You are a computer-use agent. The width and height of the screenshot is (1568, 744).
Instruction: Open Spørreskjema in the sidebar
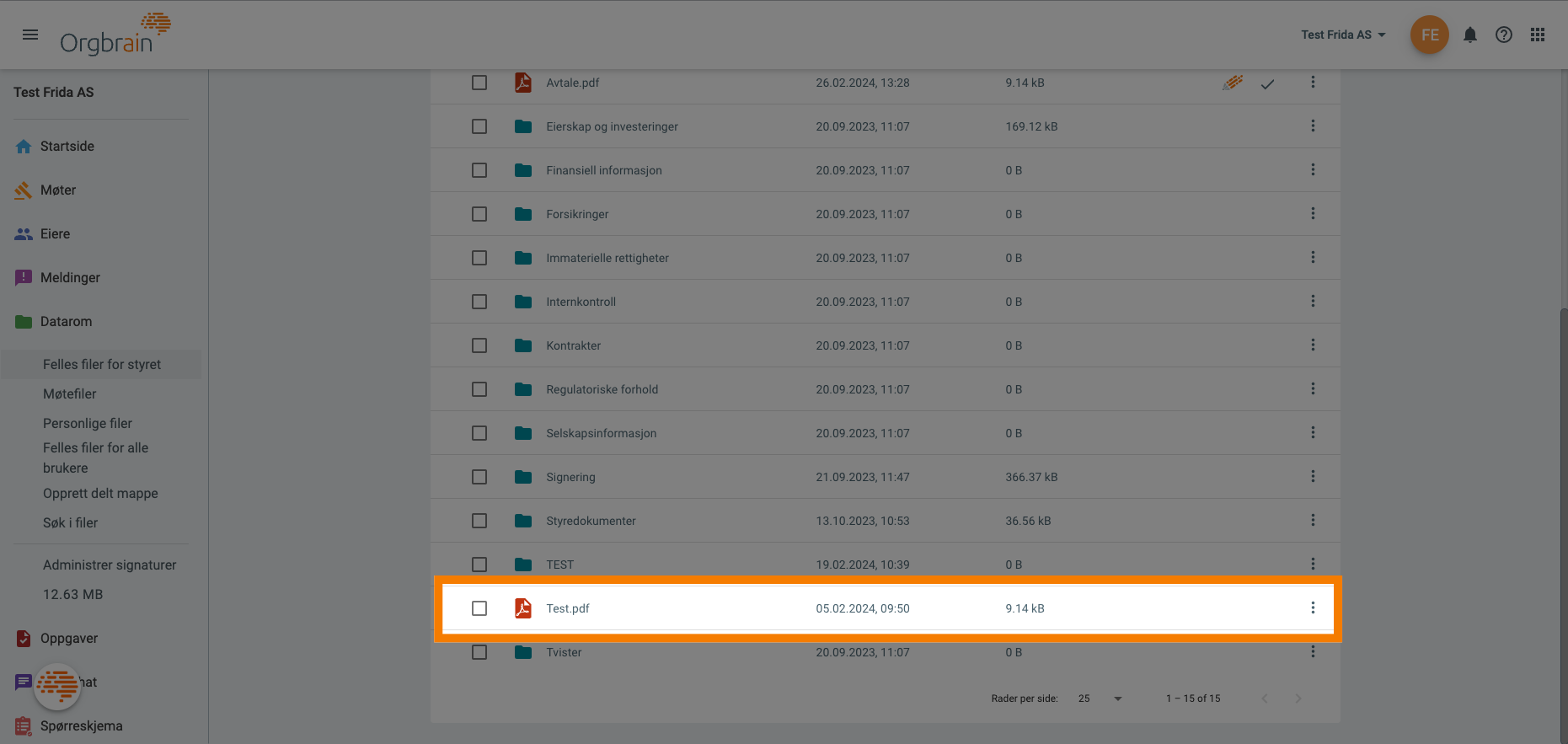click(82, 725)
